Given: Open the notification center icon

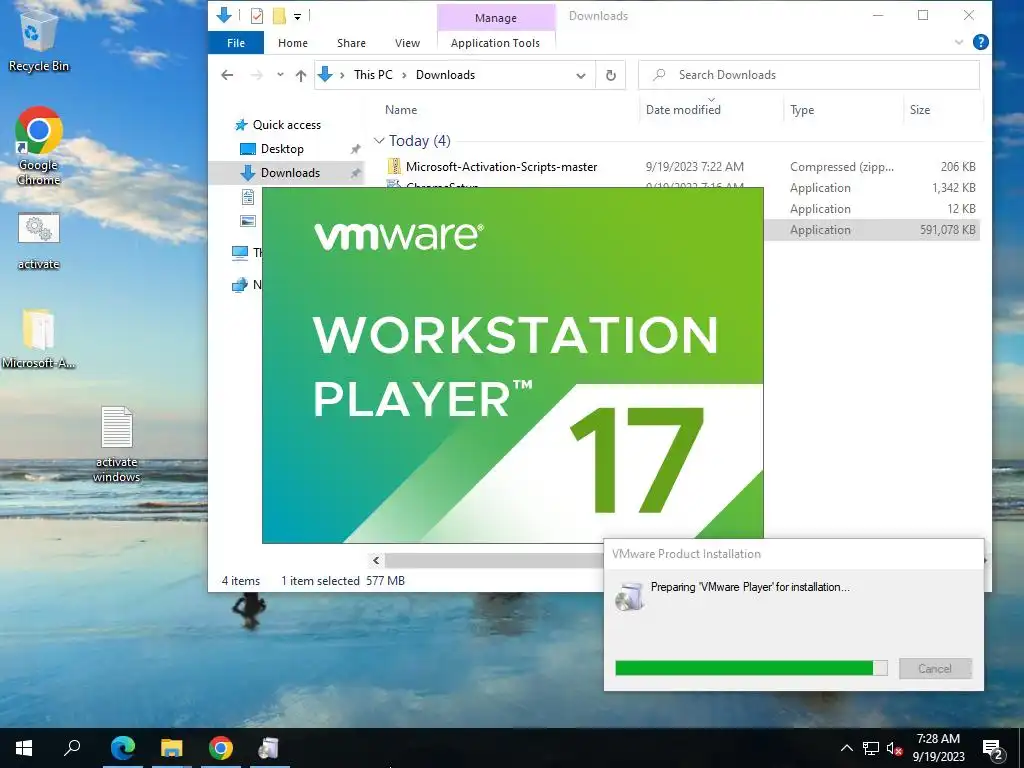Looking at the screenshot, I should coord(993,749).
